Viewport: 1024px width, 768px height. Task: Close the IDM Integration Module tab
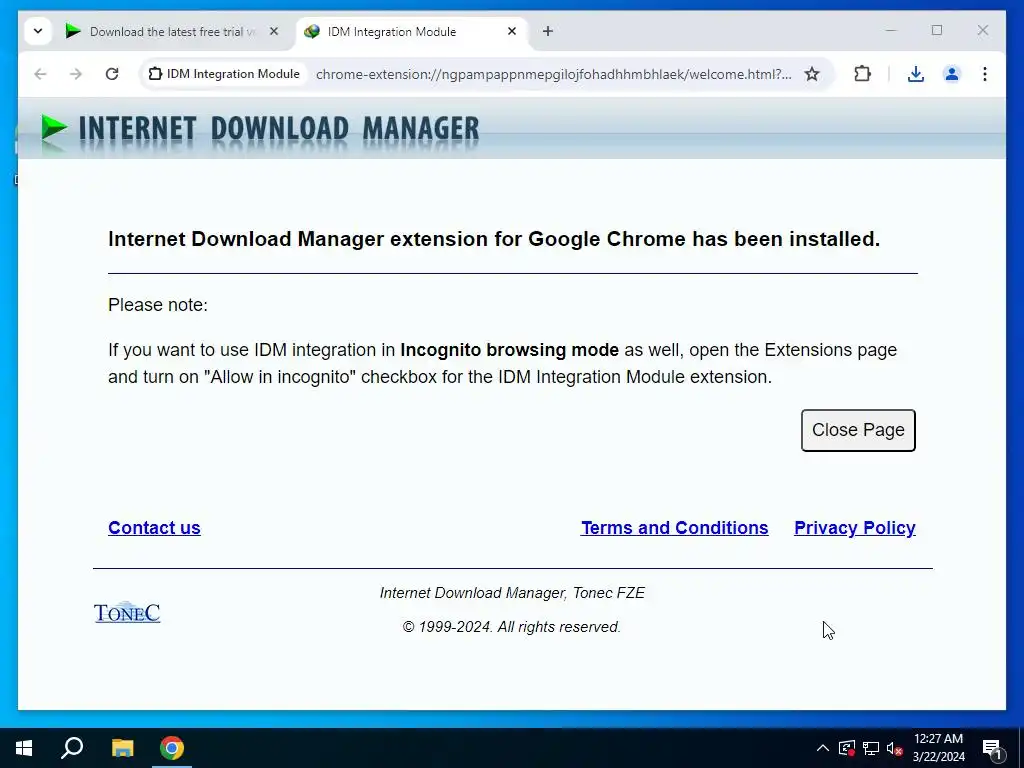pyautogui.click(x=512, y=31)
